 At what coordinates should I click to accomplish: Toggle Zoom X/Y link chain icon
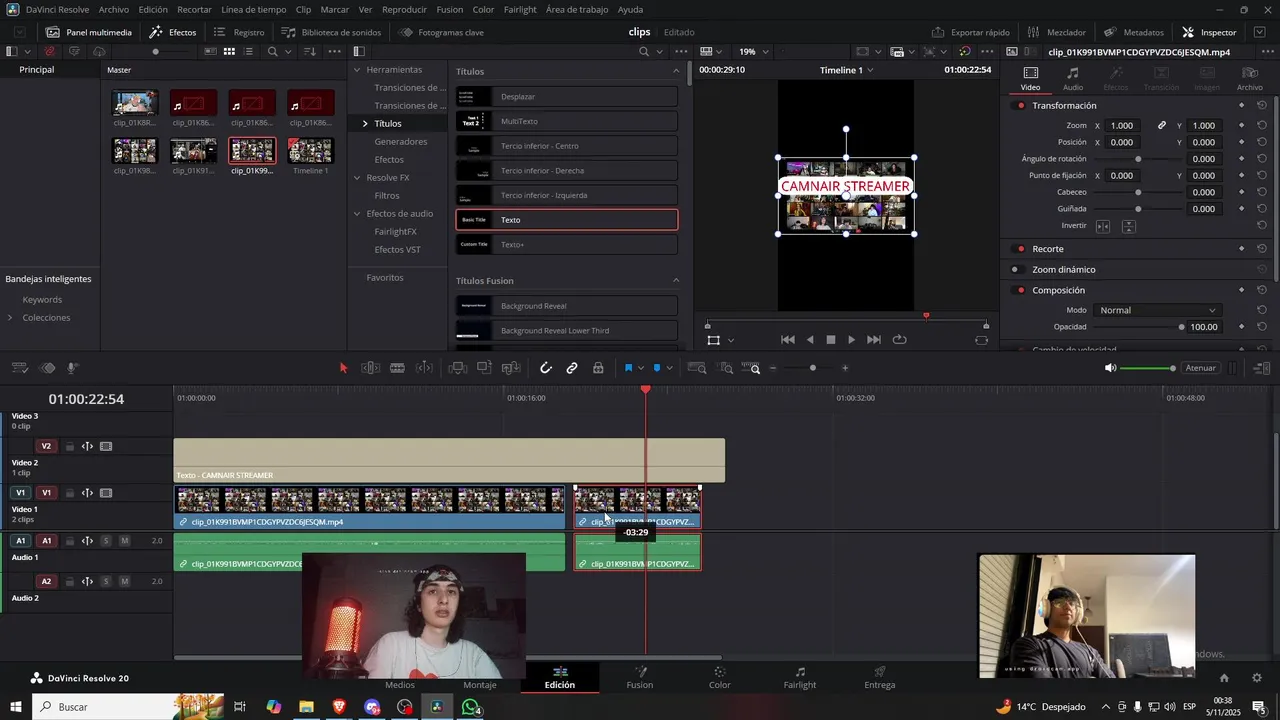point(1162,126)
